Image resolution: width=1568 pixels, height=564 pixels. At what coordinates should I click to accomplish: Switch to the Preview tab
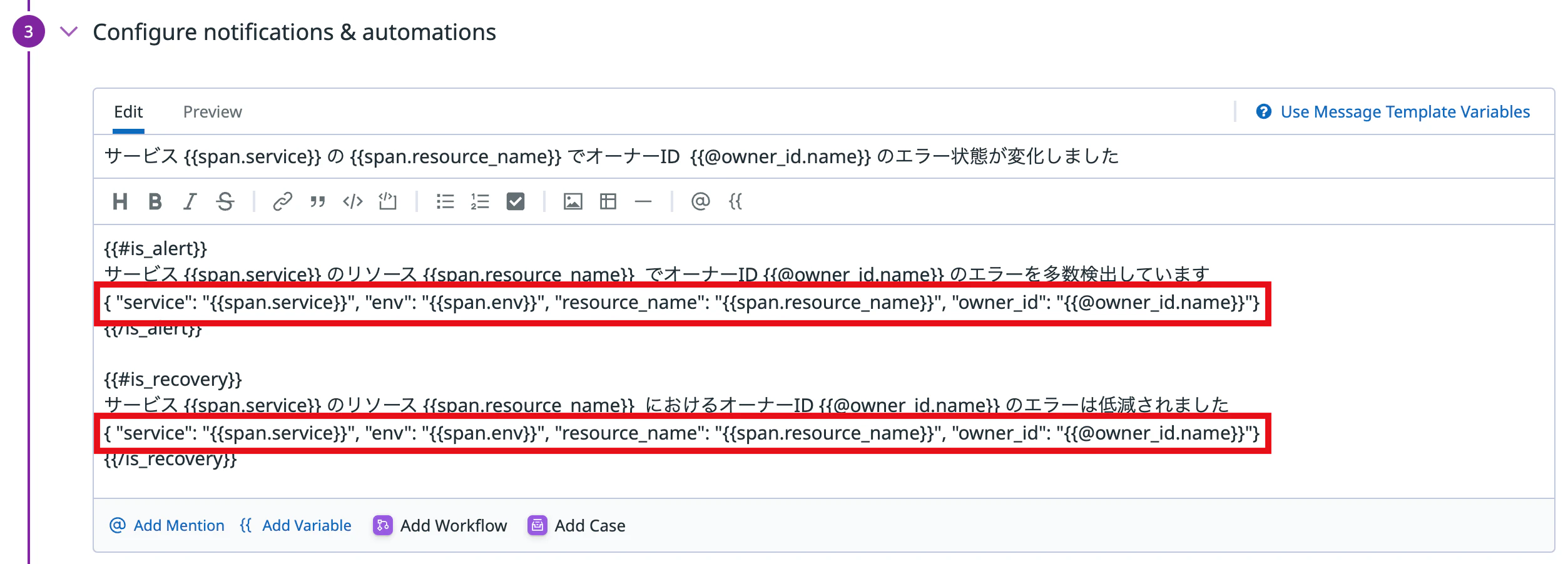(213, 112)
